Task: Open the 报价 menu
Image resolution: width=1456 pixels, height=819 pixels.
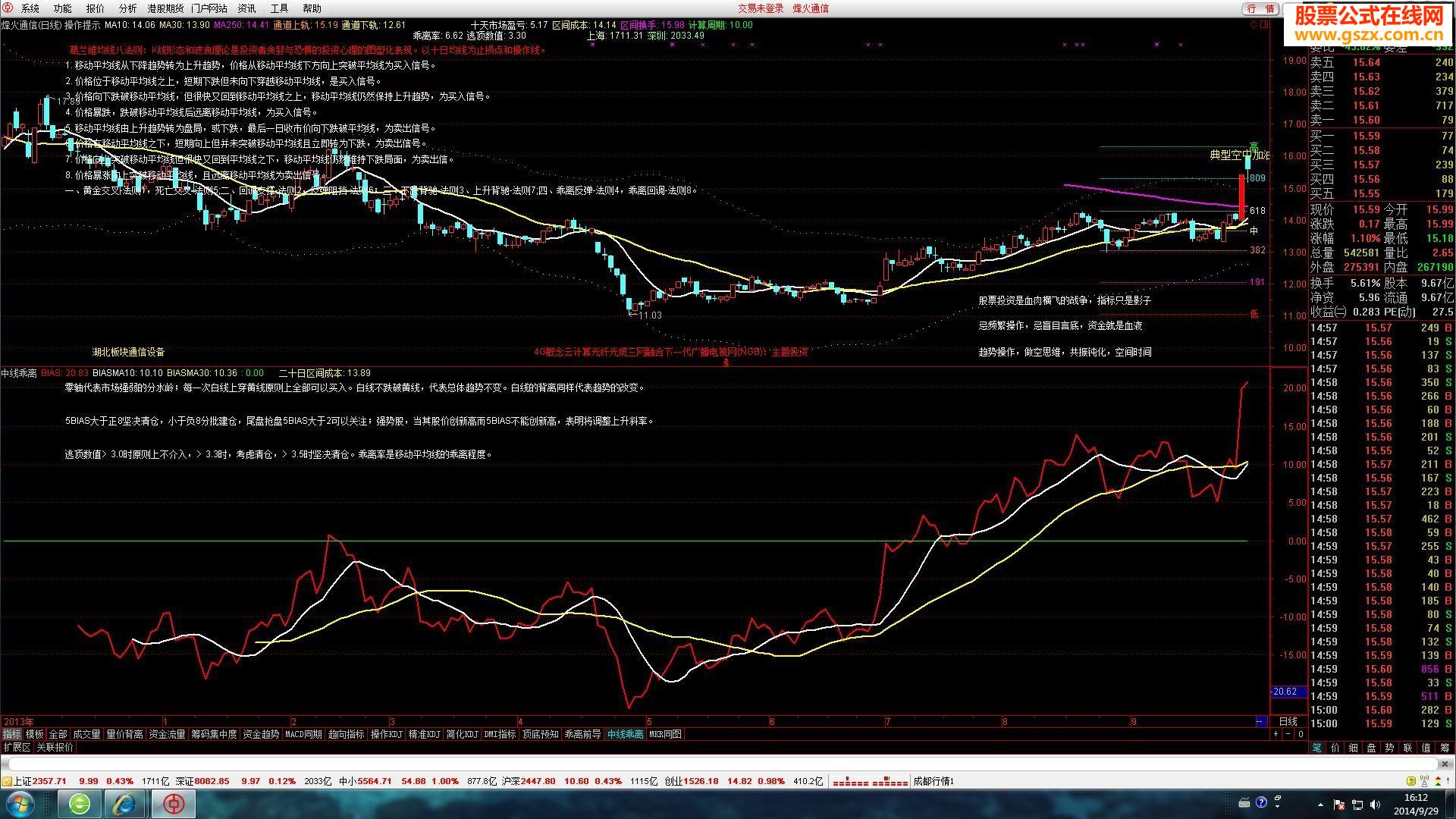Action: click(x=96, y=8)
